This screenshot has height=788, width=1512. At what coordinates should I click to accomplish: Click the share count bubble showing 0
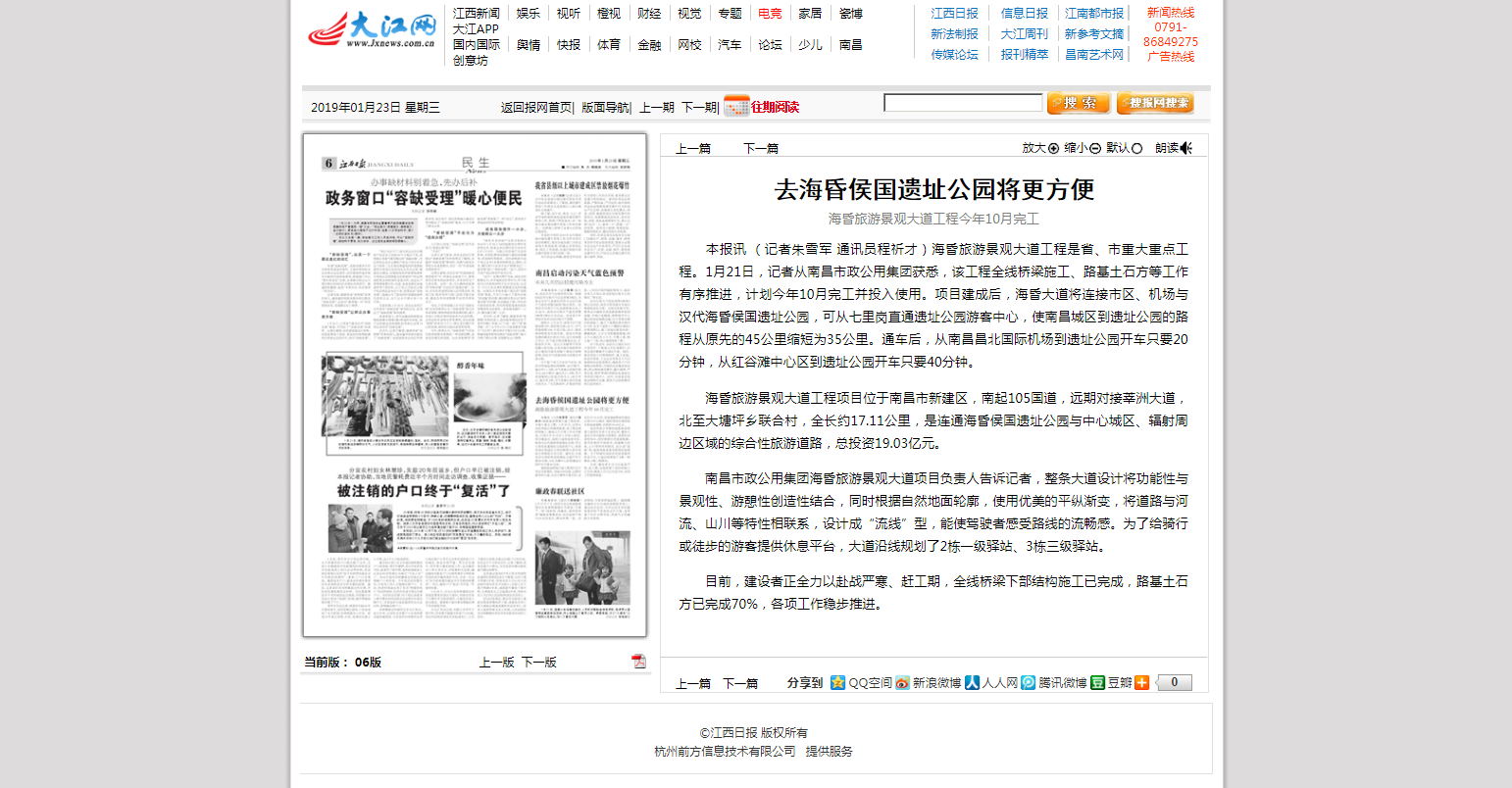[1175, 682]
